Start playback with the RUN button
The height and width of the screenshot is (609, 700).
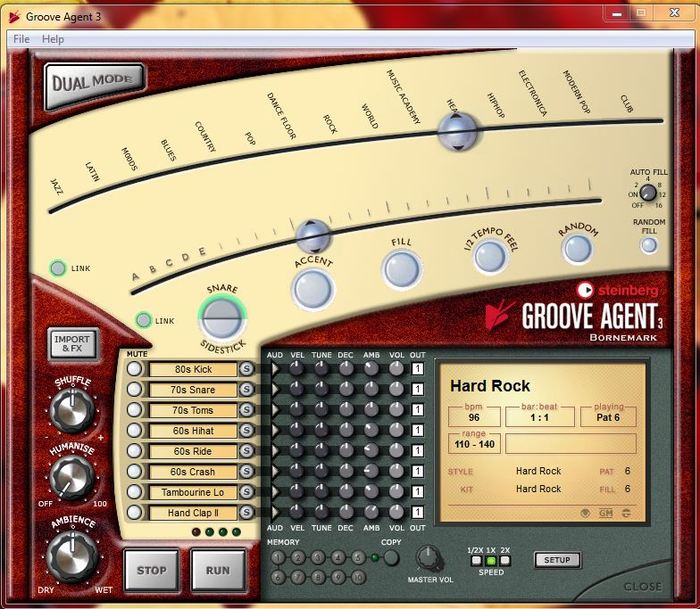click(x=218, y=570)
